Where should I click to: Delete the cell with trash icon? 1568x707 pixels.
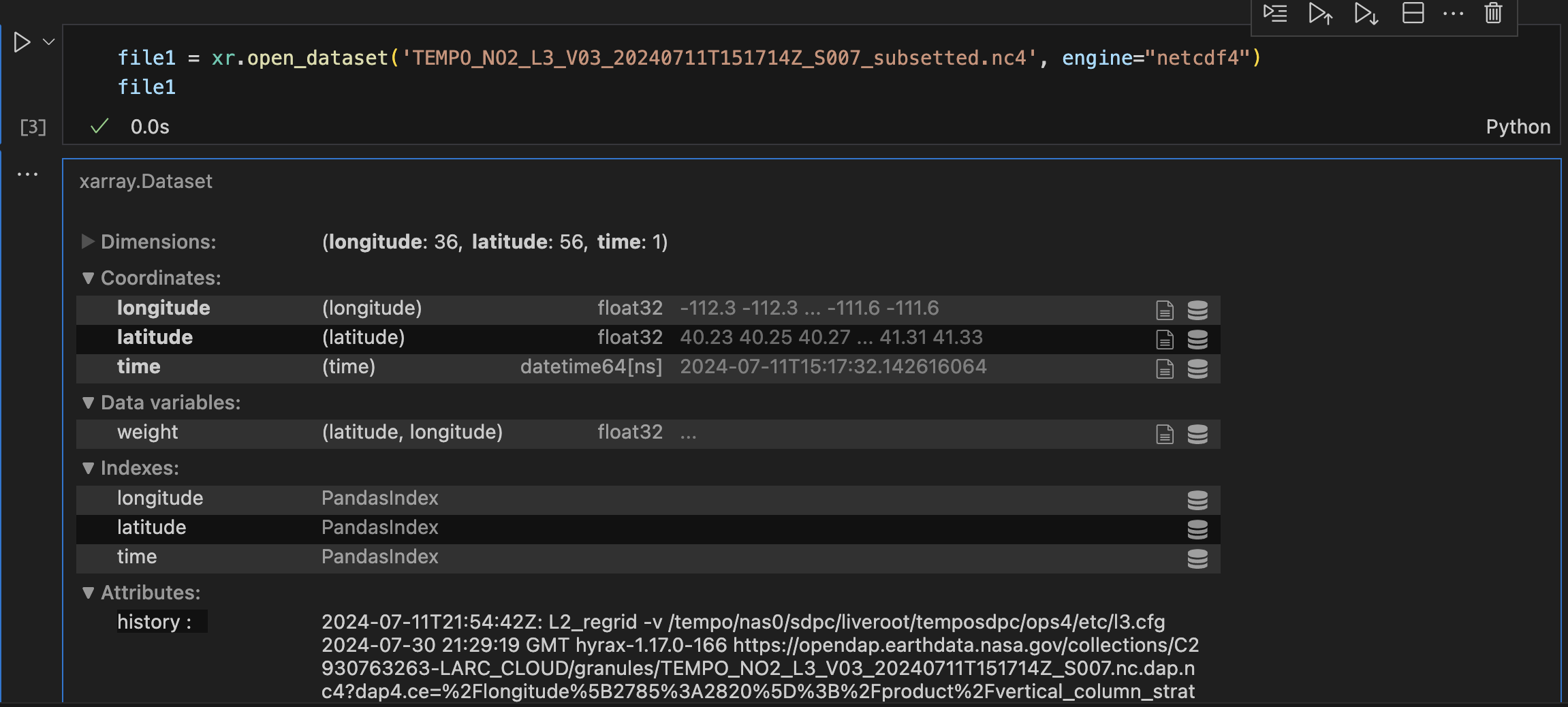tap(1493, 14)
